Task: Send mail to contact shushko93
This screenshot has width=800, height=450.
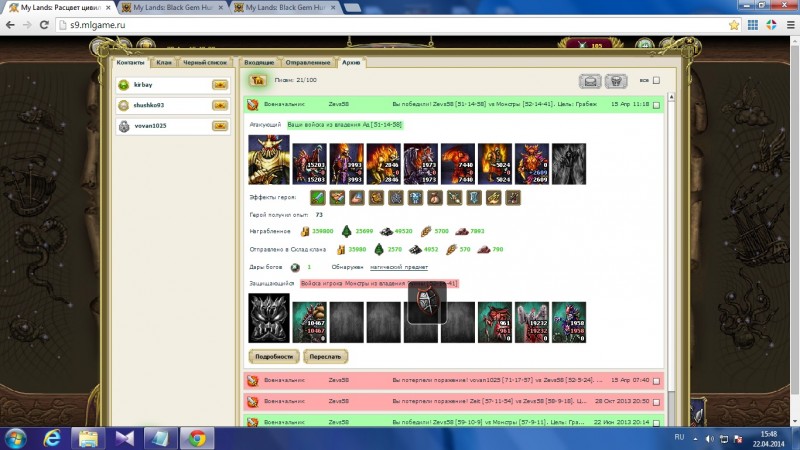Action: [x=220, y=105]
